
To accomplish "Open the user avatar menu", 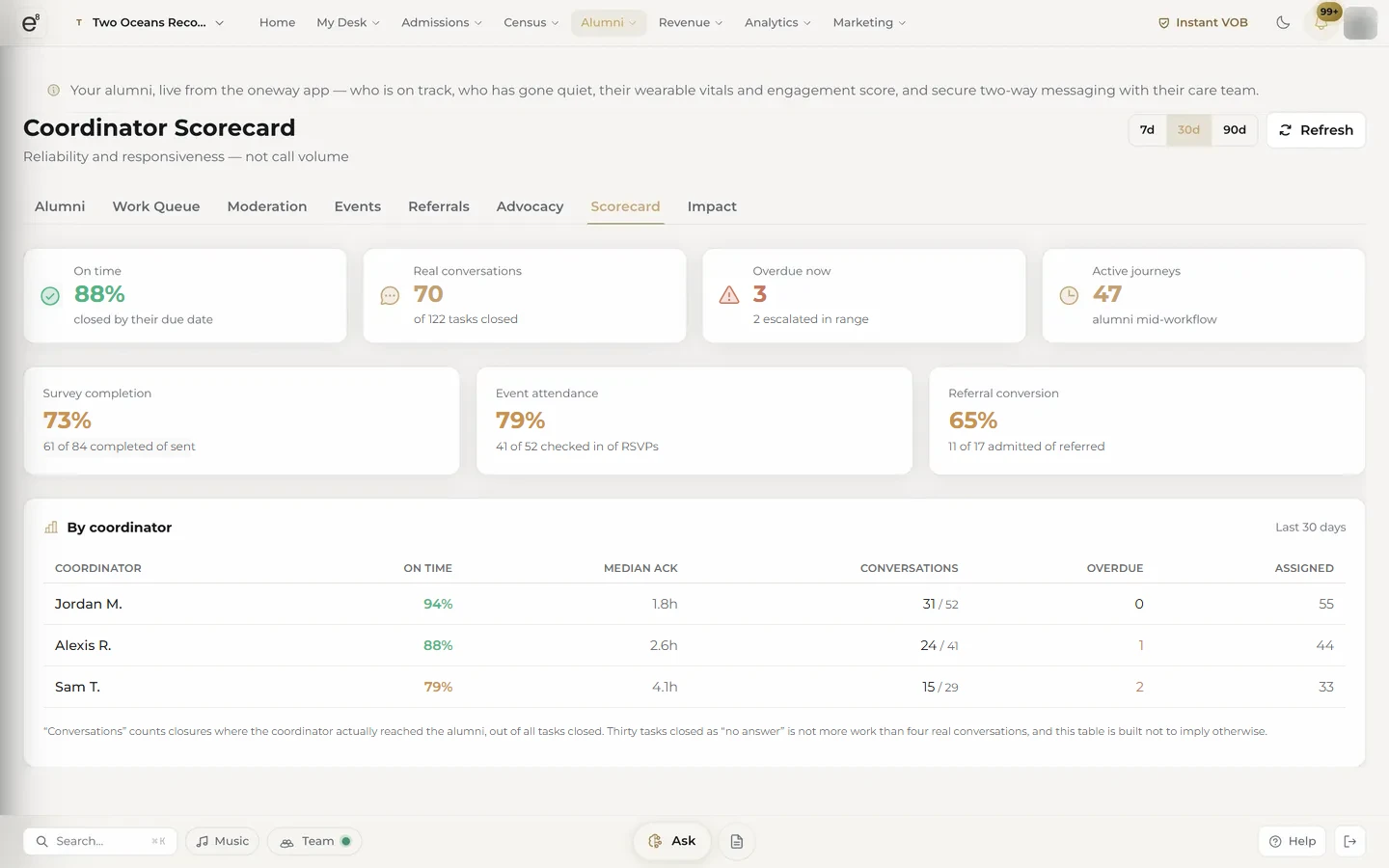I will point(1360,22).
